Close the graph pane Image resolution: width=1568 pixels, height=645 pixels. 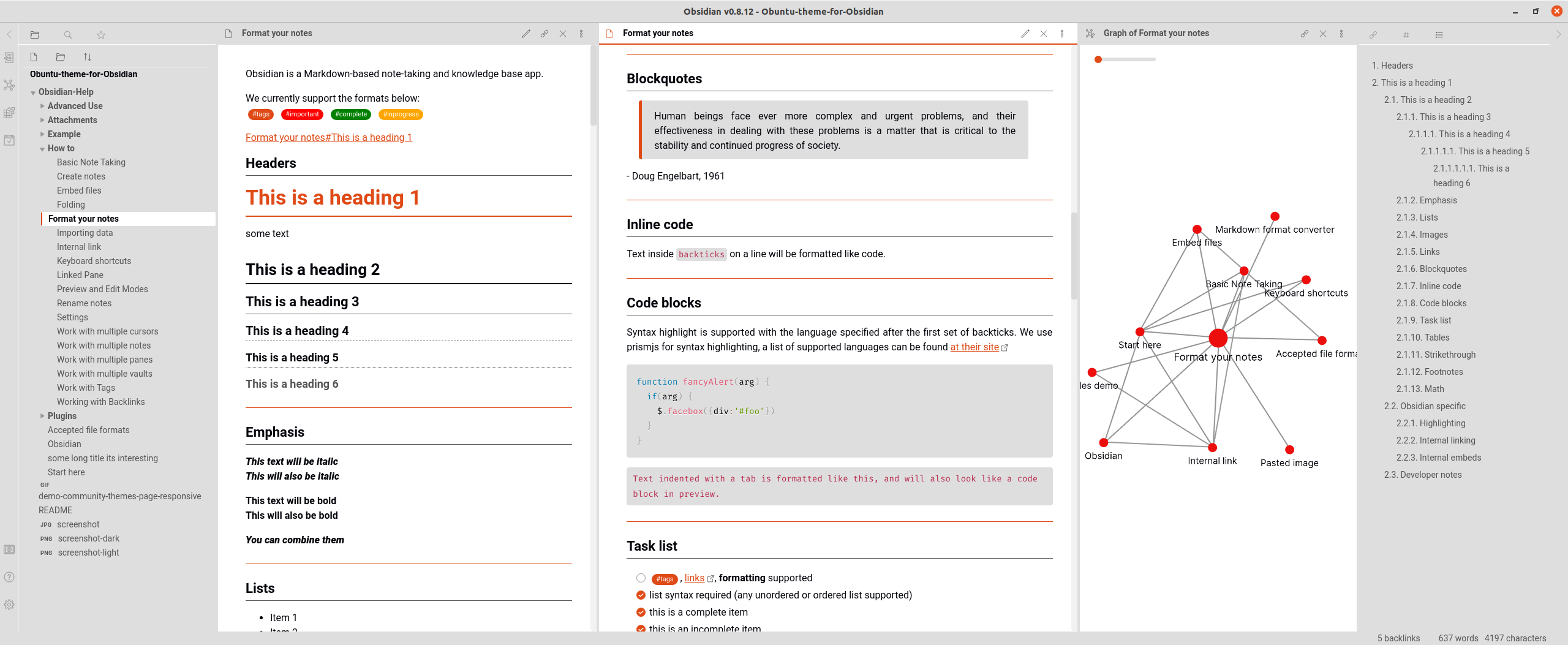[1323, 34]
